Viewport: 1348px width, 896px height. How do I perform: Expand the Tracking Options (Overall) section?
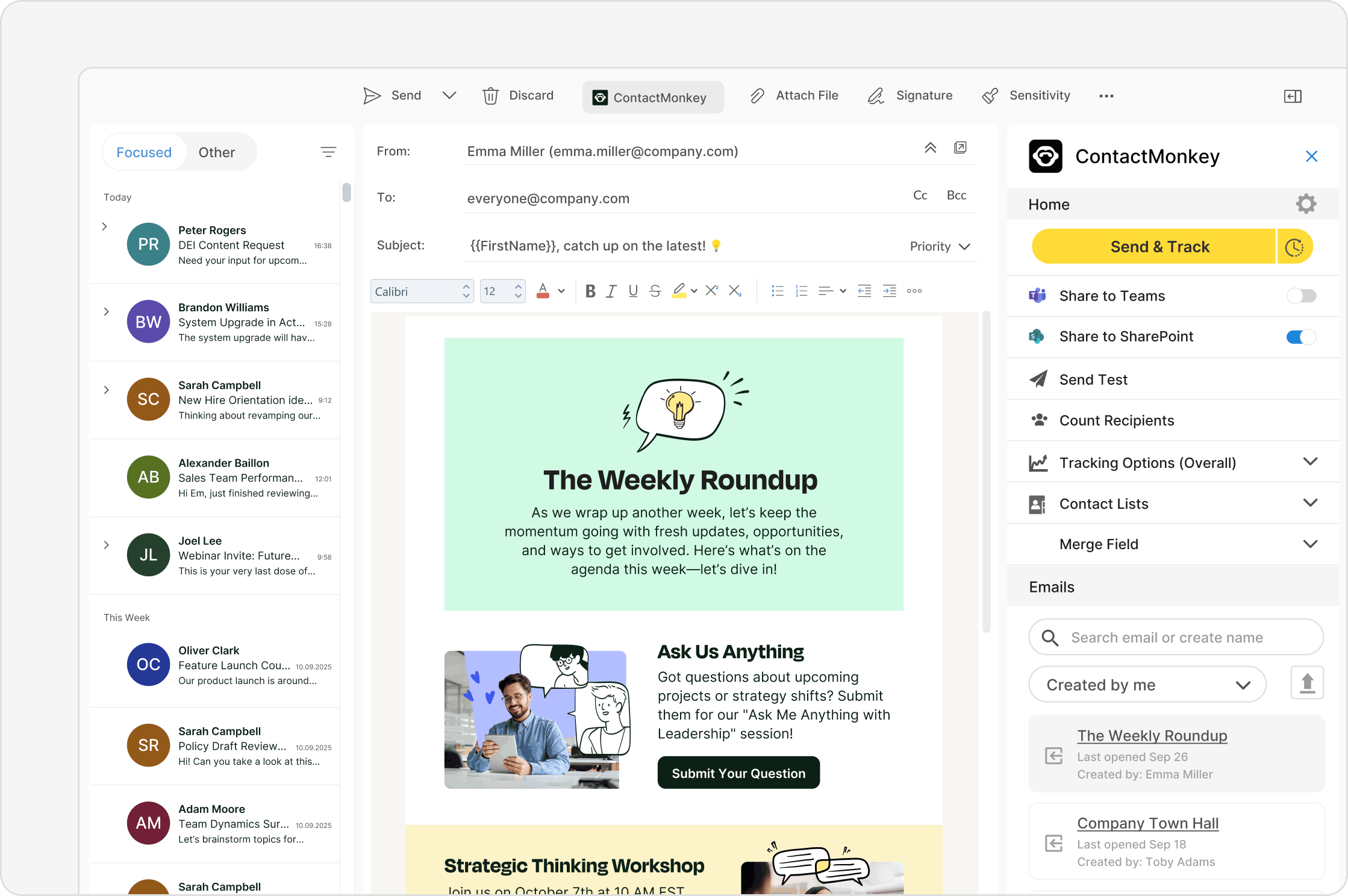point(1310,462)
